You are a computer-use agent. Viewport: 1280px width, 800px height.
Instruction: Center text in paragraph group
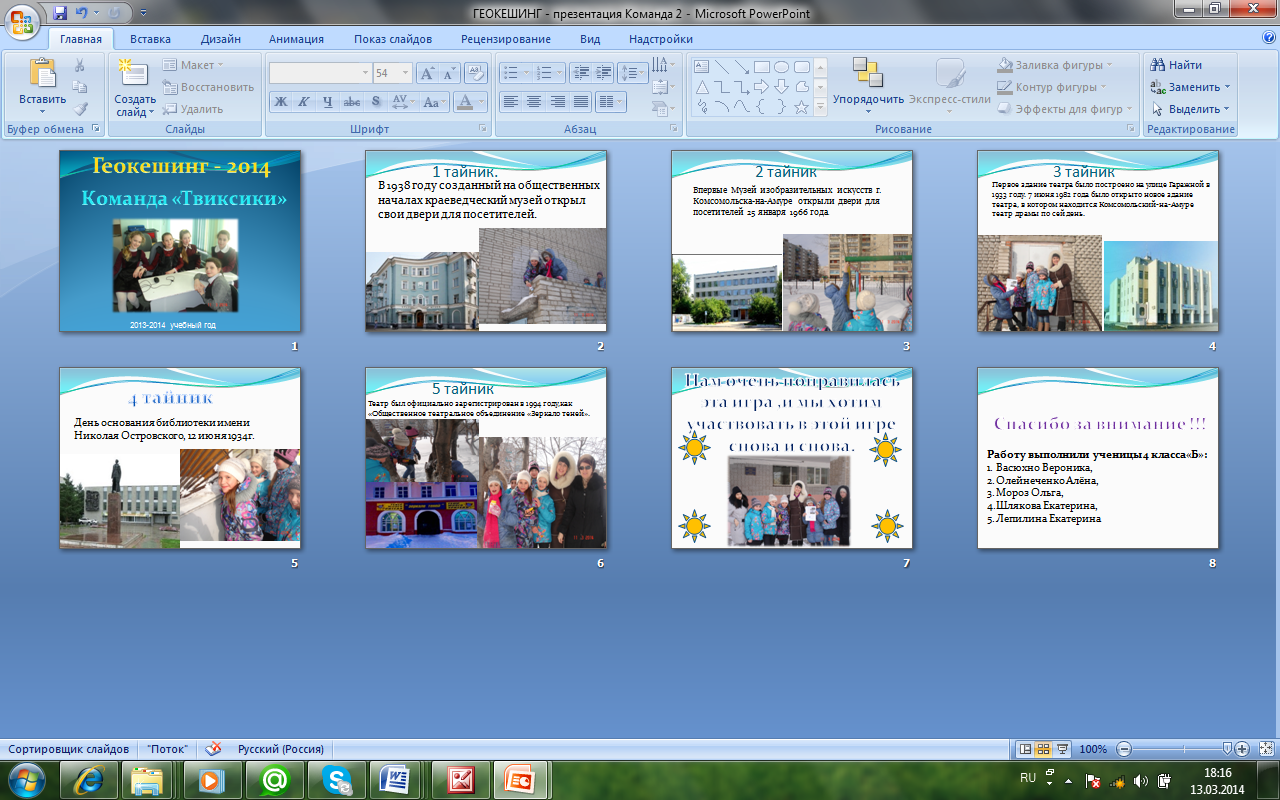[534, 102]
